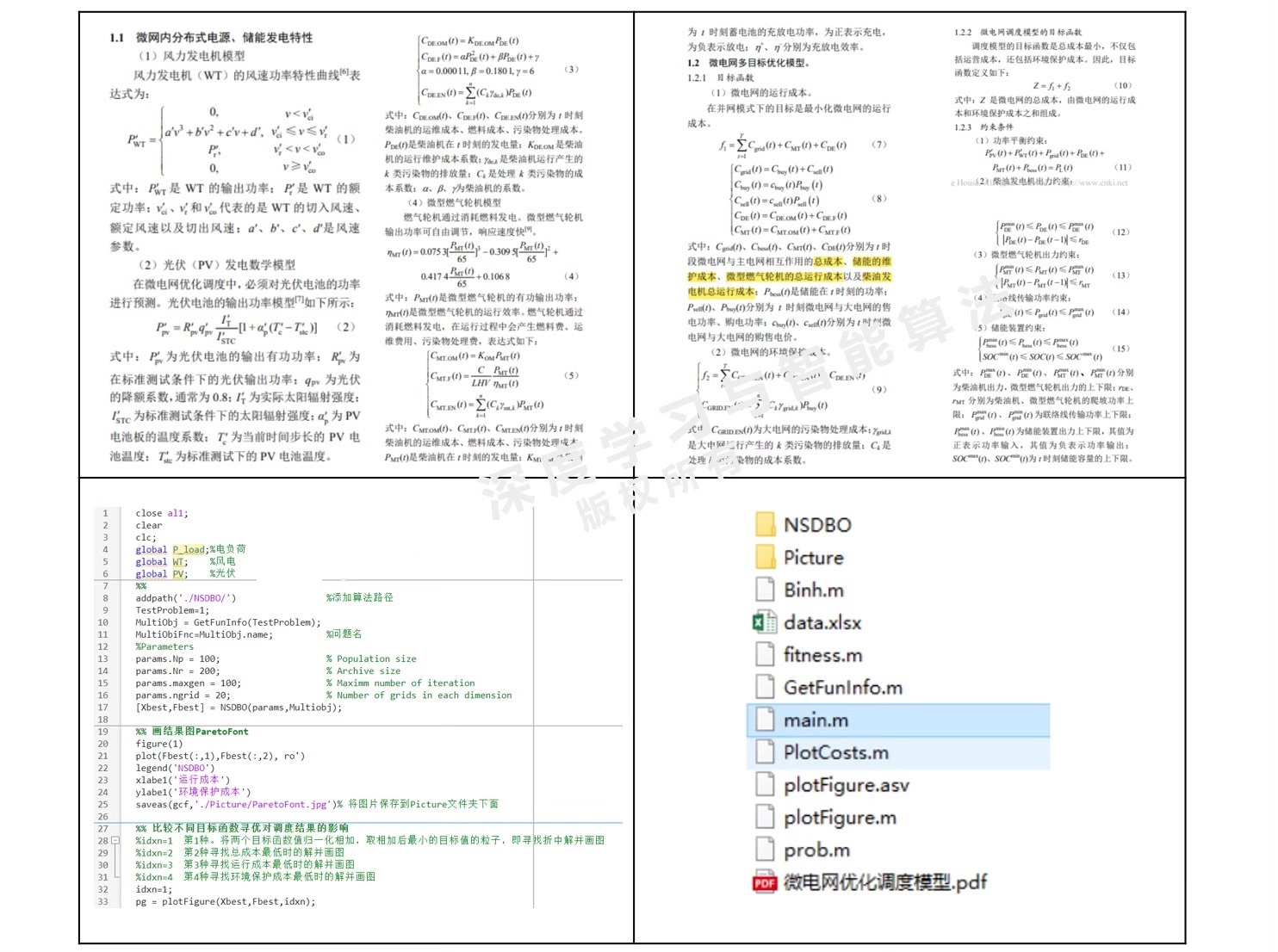The height and width of the screenshot is (952, 1278).
Task: Click heading '1.2.2 微电网调度模型的目标函数'
Action: coord(1018,32)
